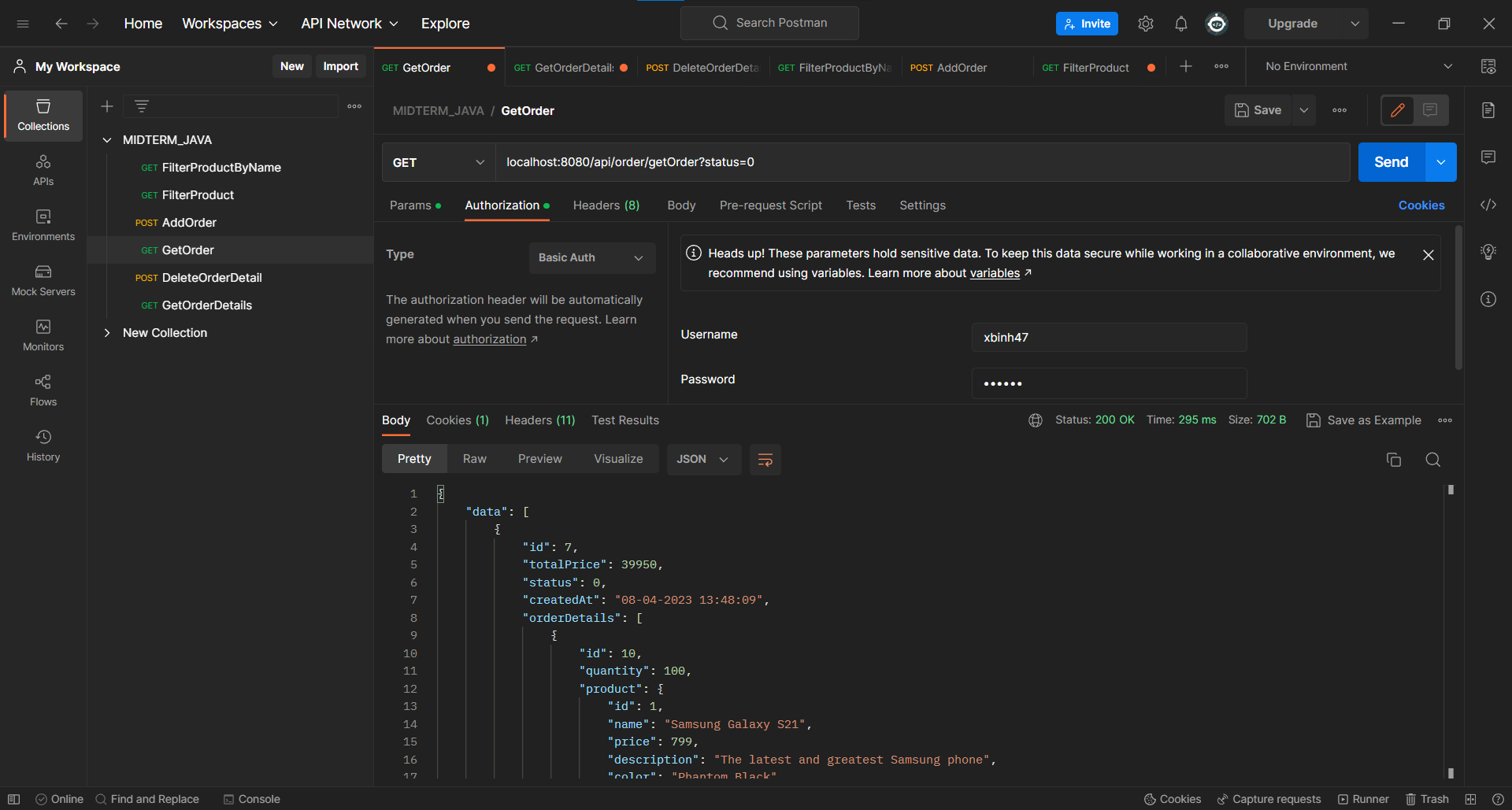The height and width of the screenshot is (810, 1512).
Task: Switch to edit (pencil) mode
Action: point(1398,110)
